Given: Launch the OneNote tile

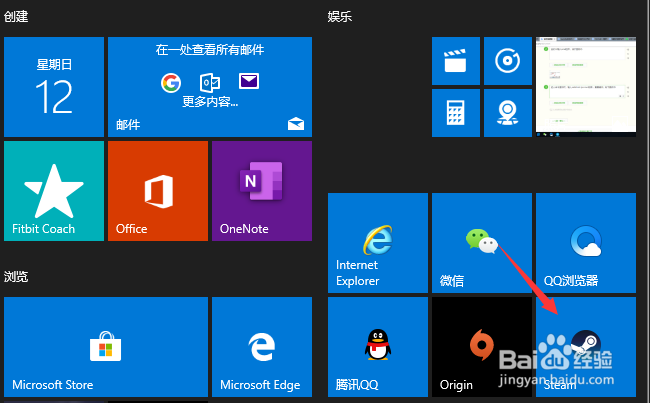Looking at the screenshot, I should coord(262,191).
